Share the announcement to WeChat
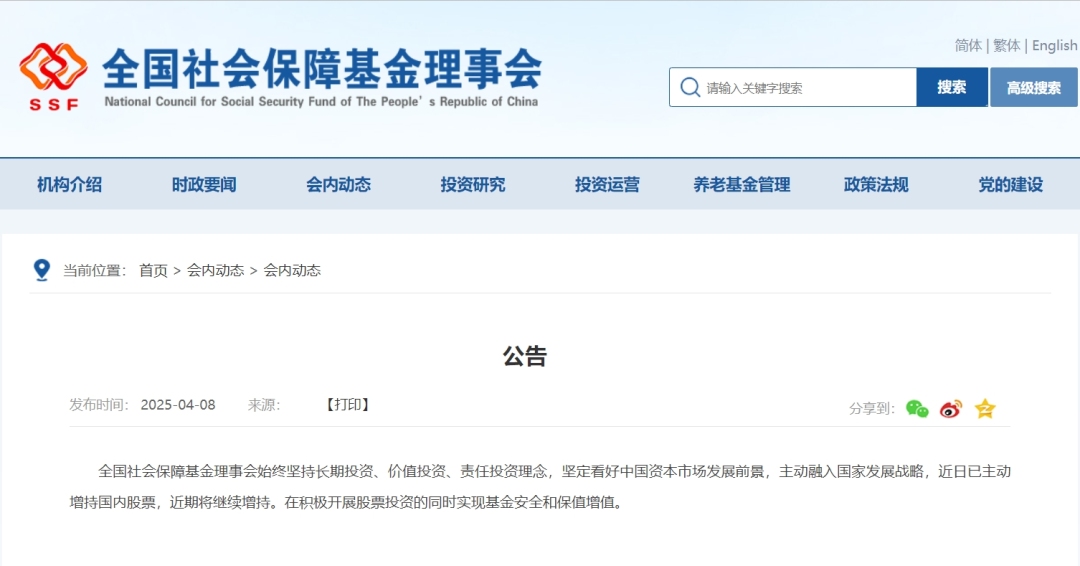1080x566 pixels. pos(916,408)
